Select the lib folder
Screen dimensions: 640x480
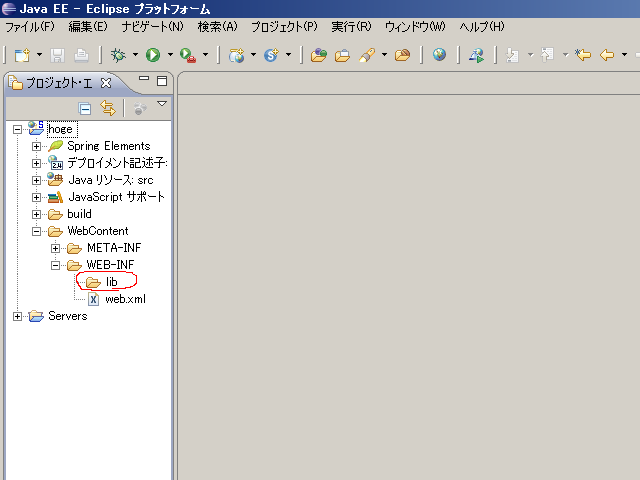[x=111, y=282]
